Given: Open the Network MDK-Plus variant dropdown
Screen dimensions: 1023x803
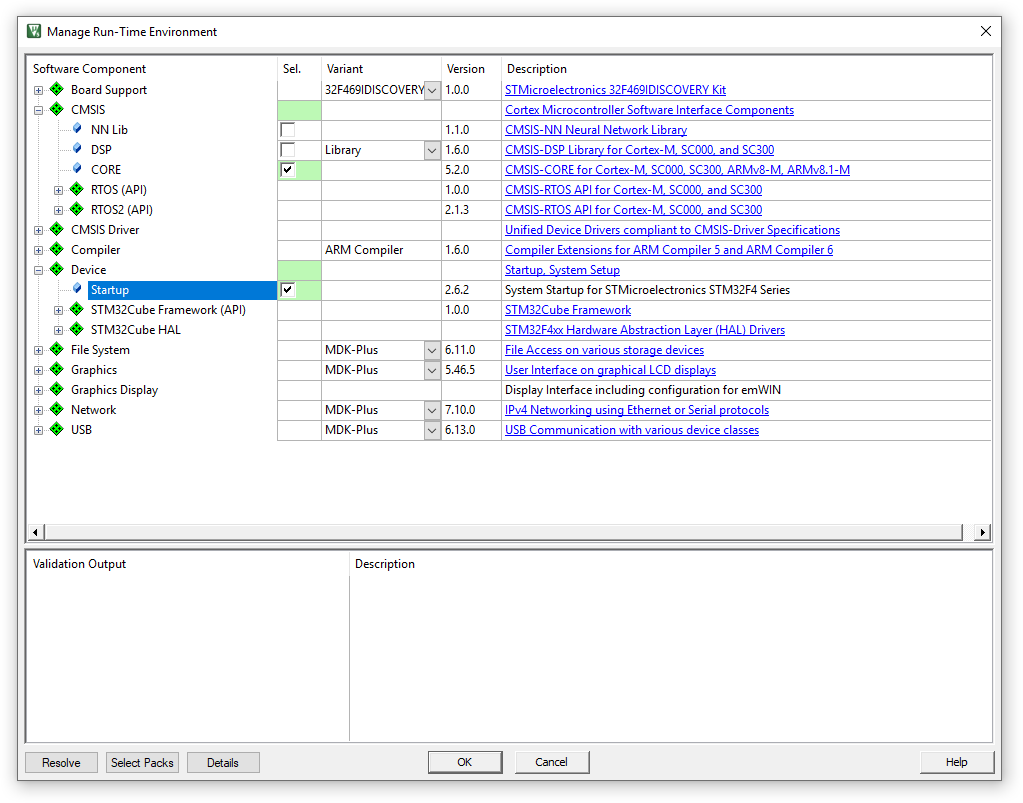Looking at the screenshot, I should (432, 411).
